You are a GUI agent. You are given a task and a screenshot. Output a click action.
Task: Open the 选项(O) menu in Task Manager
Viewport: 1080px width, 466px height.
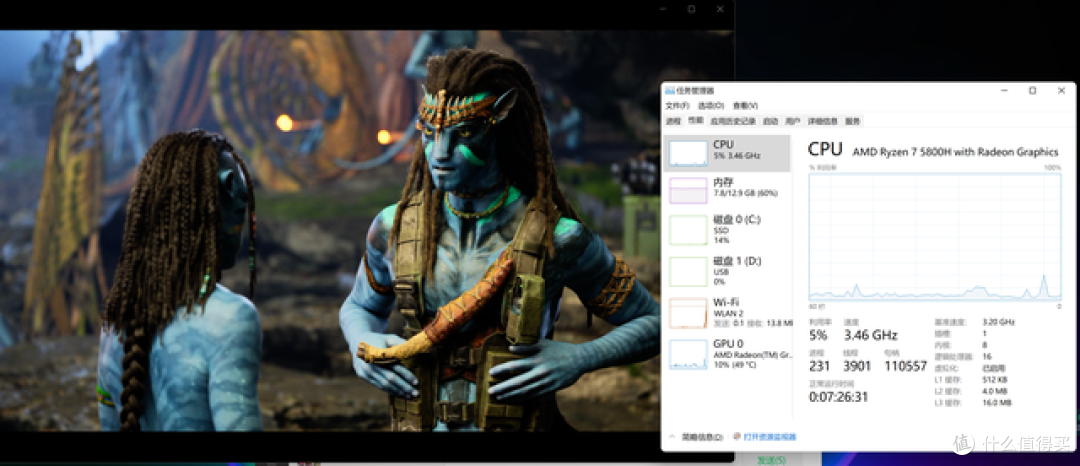coord(711,106)
